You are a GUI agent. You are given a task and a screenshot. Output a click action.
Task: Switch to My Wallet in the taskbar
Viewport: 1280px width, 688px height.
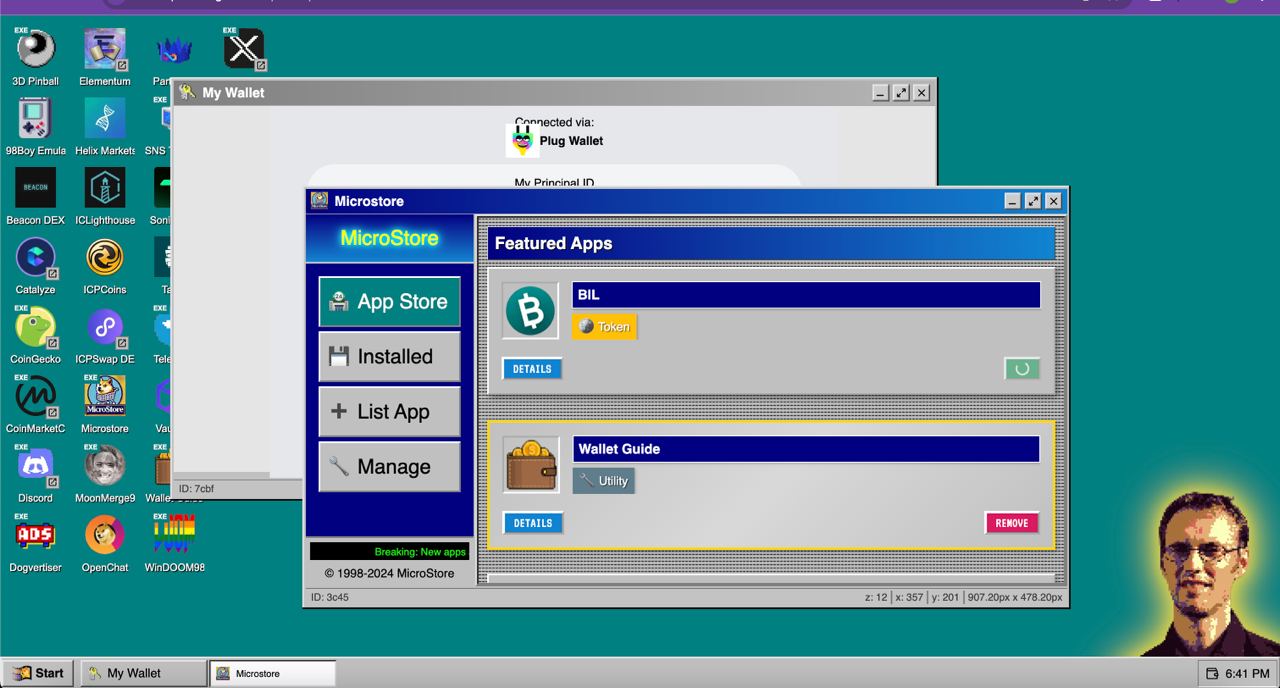[143, 673]
